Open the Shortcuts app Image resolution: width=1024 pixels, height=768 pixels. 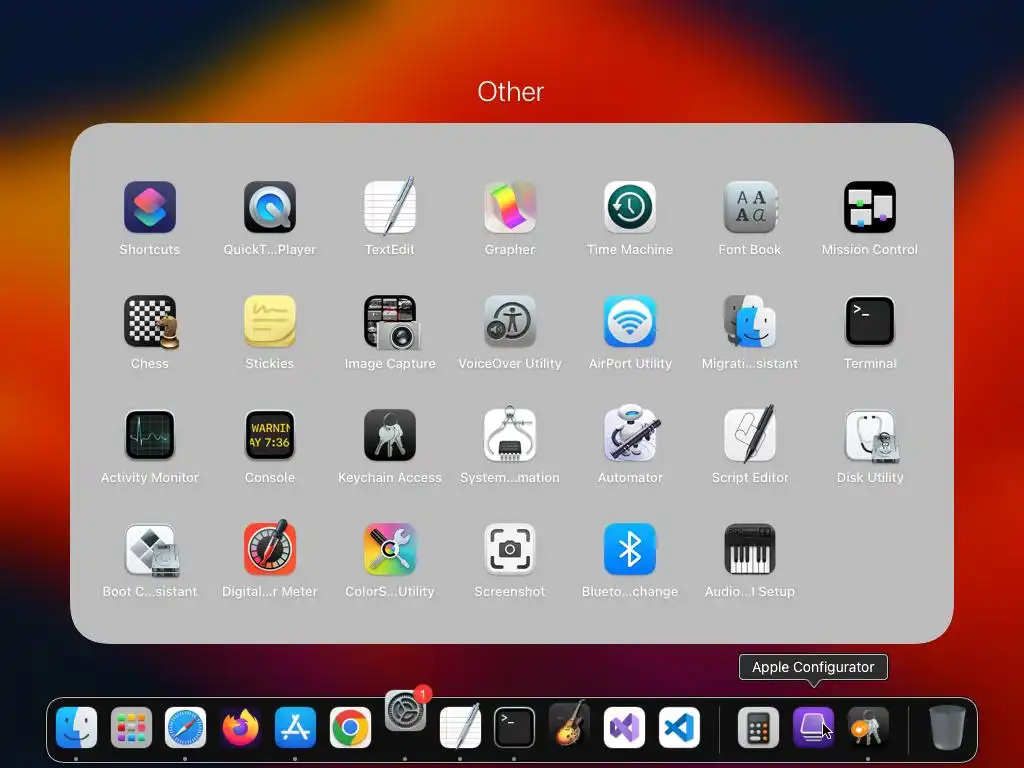pyautogui.click(x=150, y=208)
